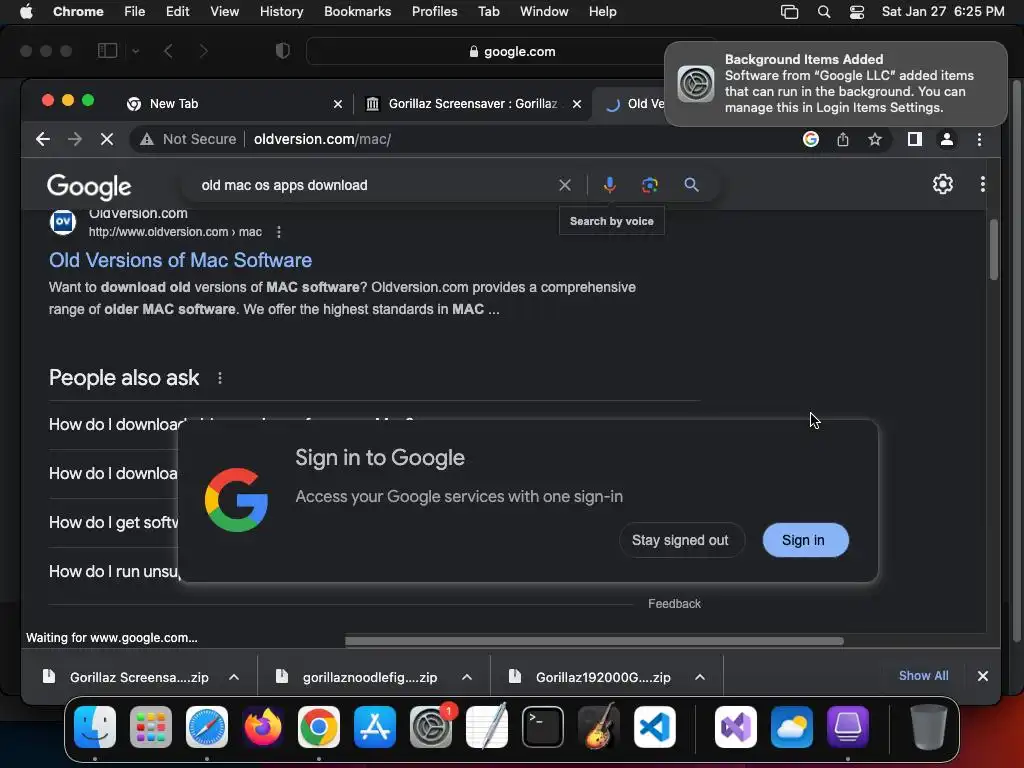Click the Google search input field
The image size is (1024, 768).
click(376, 185)
